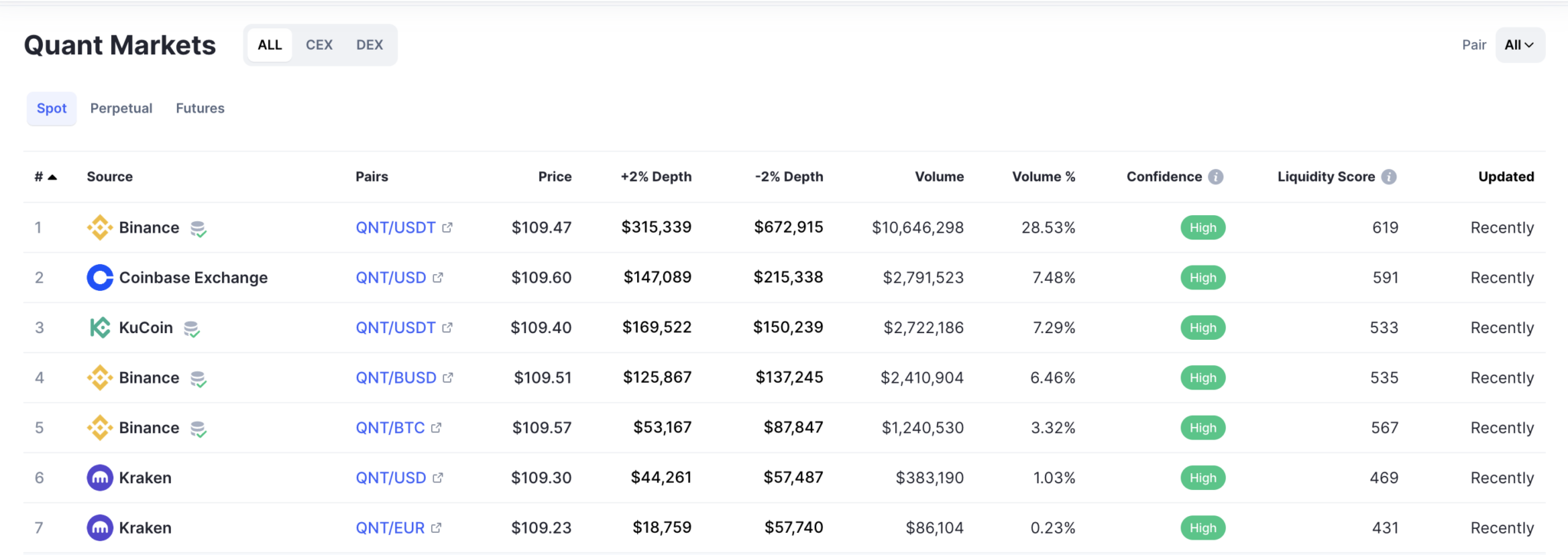Sort by the # column arrow
Screen dimensions: 1568x555
(x=52, y=177)
